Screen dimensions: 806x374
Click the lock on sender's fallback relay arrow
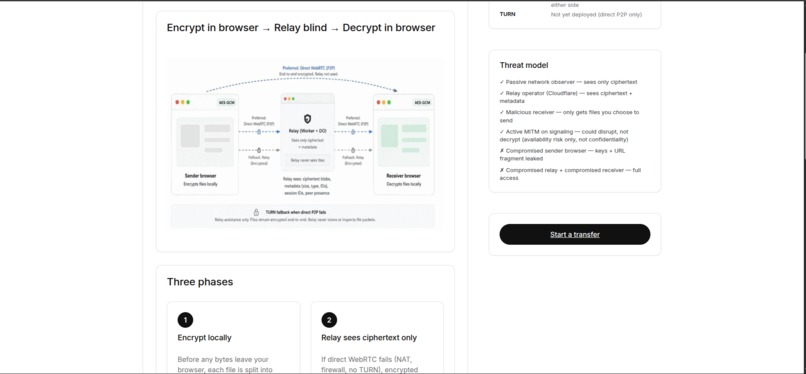(259, 150)
